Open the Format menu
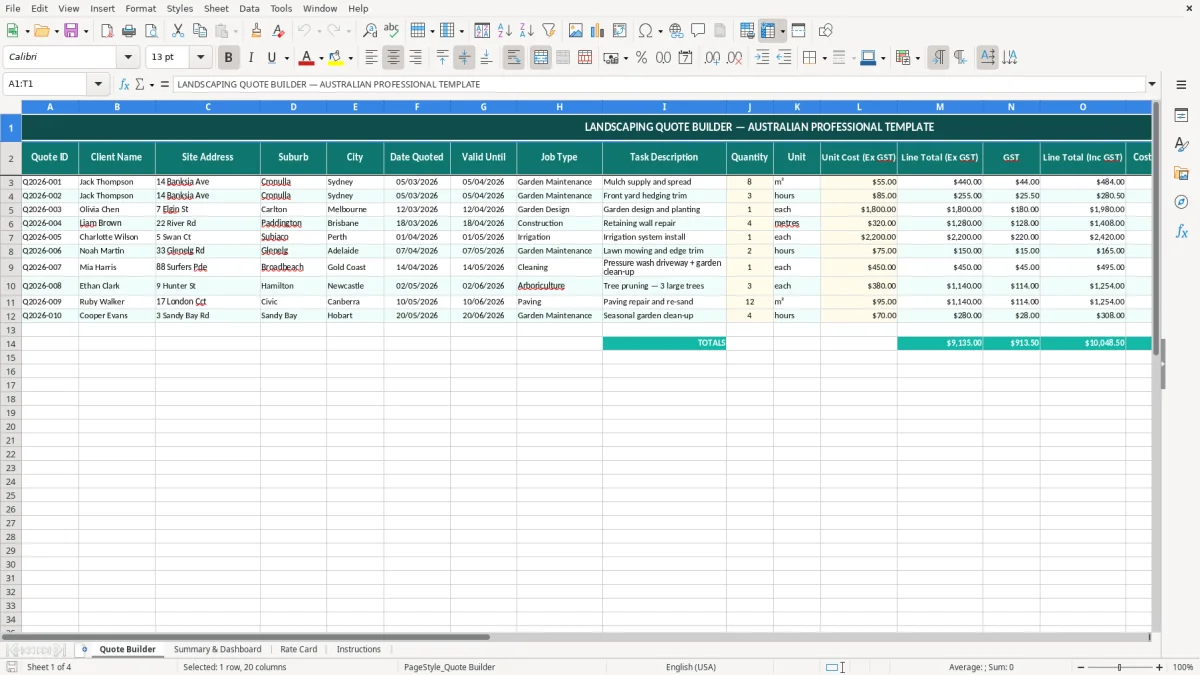 point(141,8)
